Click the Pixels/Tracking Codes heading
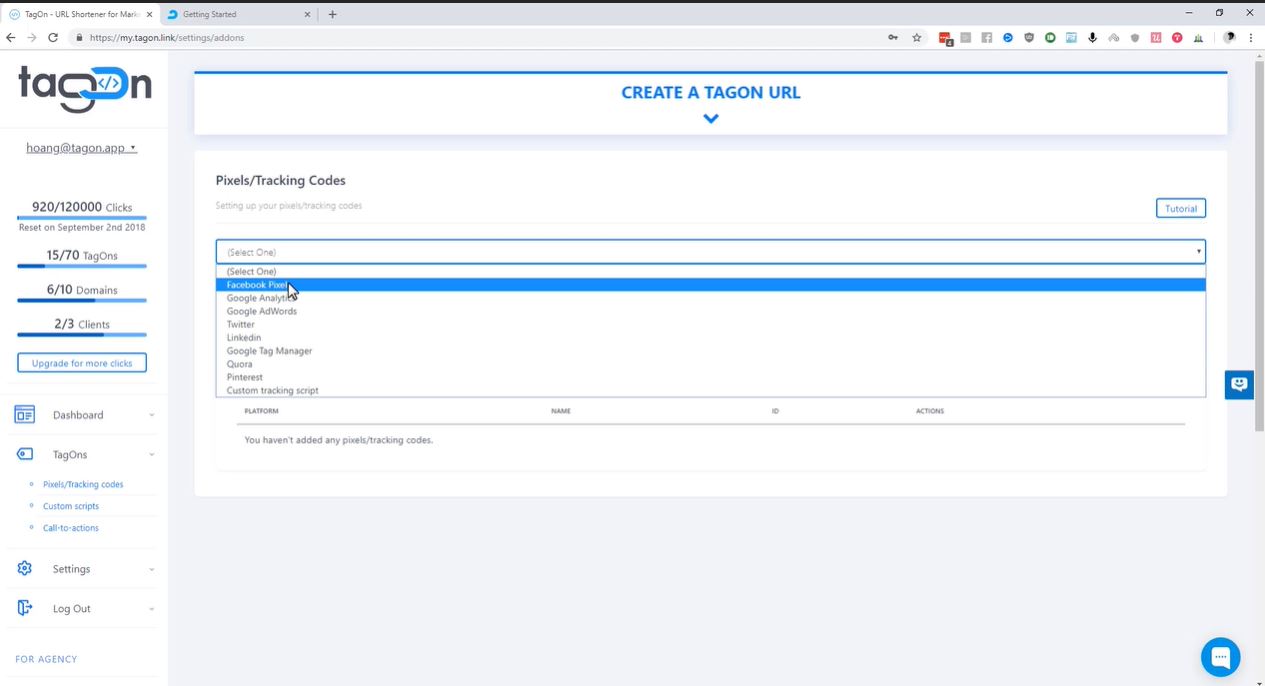This screenshot has width=1265, height=686. [x=281, y=181]
